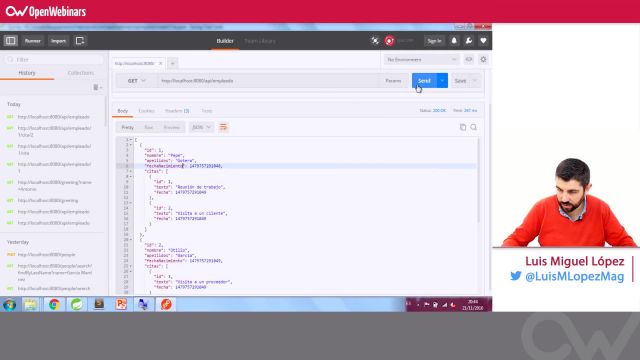Viewport: 640px width, 360px height.
Task: Switch to the Builder tab
Action: point(225,41)
